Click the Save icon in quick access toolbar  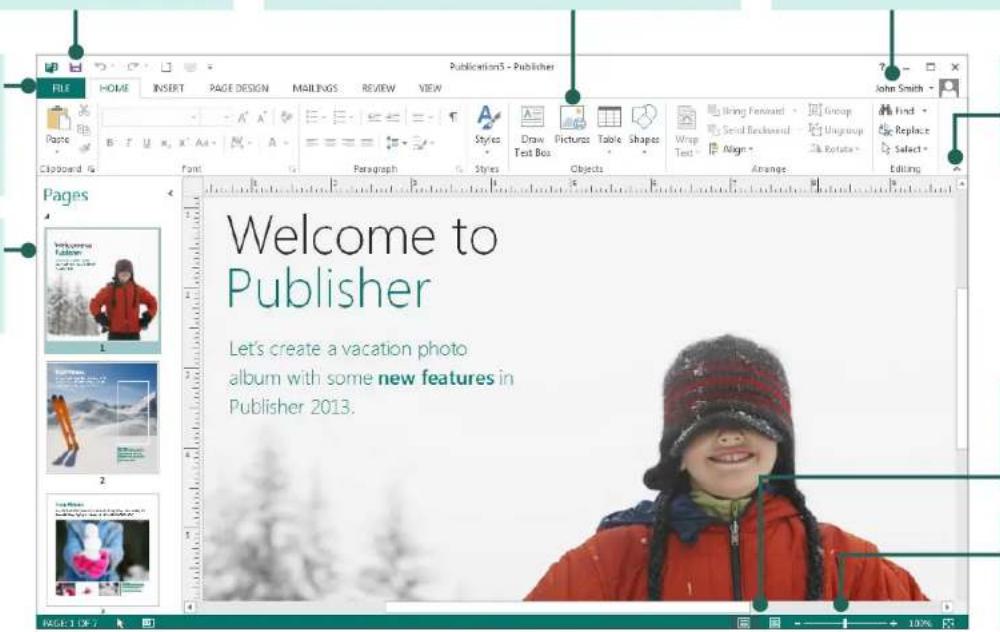[x=75, y=67]
